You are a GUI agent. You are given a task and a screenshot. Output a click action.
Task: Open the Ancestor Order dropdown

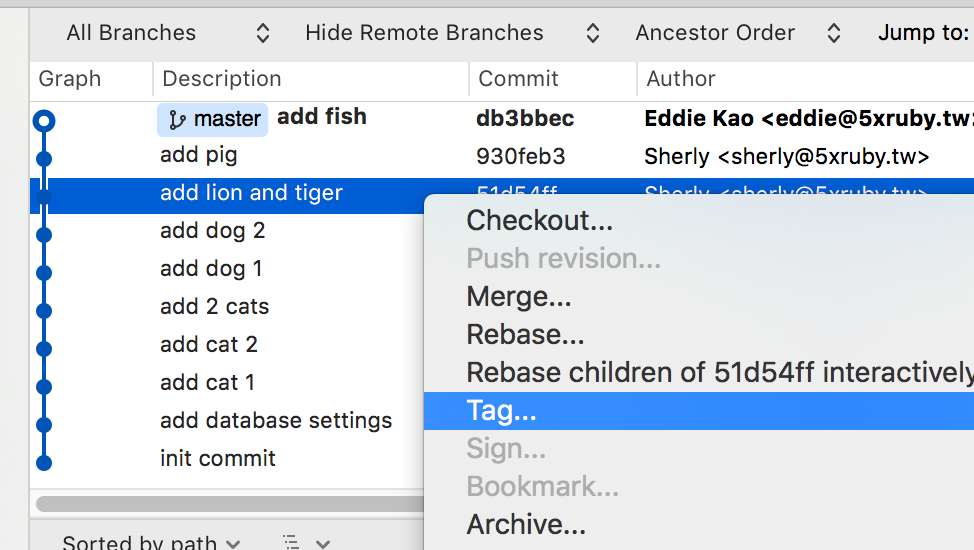738,33
